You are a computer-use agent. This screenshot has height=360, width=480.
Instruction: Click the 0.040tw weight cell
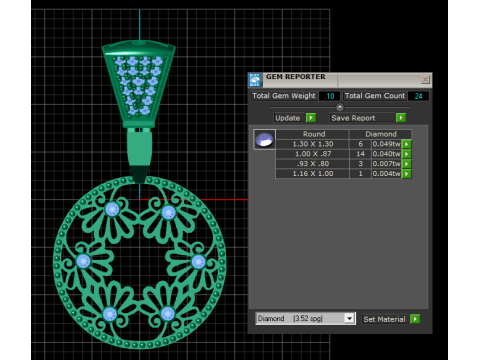coord(386,154)
